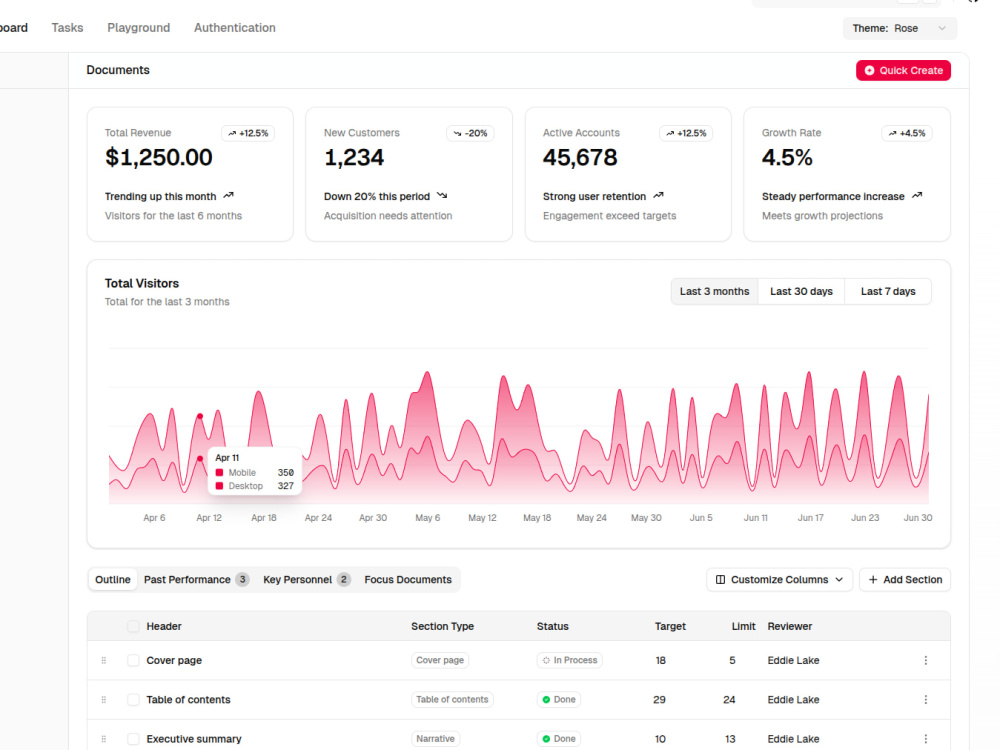Click the Cover page header link
1000x750 pixels.
[x=174, y=661]
